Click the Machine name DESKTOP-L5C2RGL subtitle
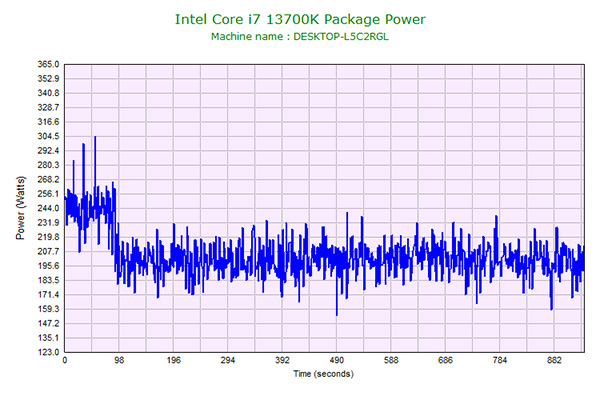600x400 pixels. [x=300, y=37]
